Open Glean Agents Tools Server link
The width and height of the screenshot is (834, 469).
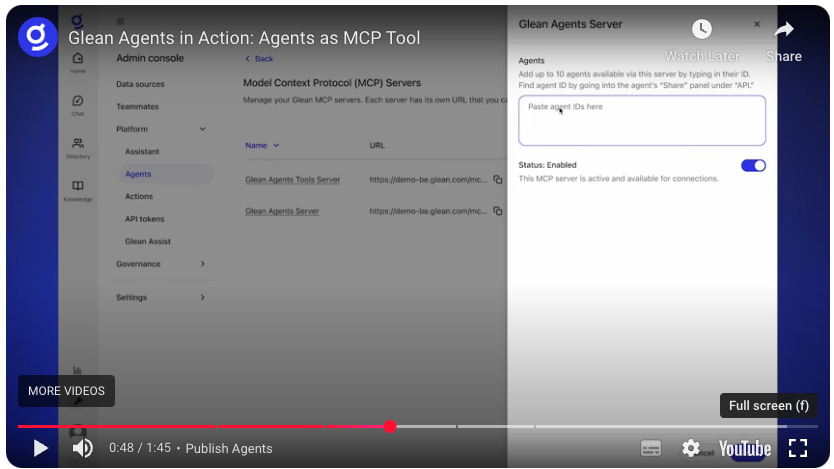pyautogui.click(x=293, y=180)
